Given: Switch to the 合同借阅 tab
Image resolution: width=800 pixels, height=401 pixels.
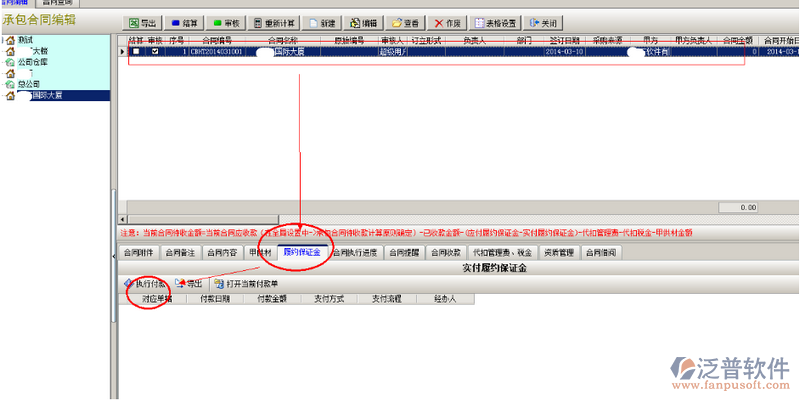Looking at the screenshot, I should coord(601,253).
